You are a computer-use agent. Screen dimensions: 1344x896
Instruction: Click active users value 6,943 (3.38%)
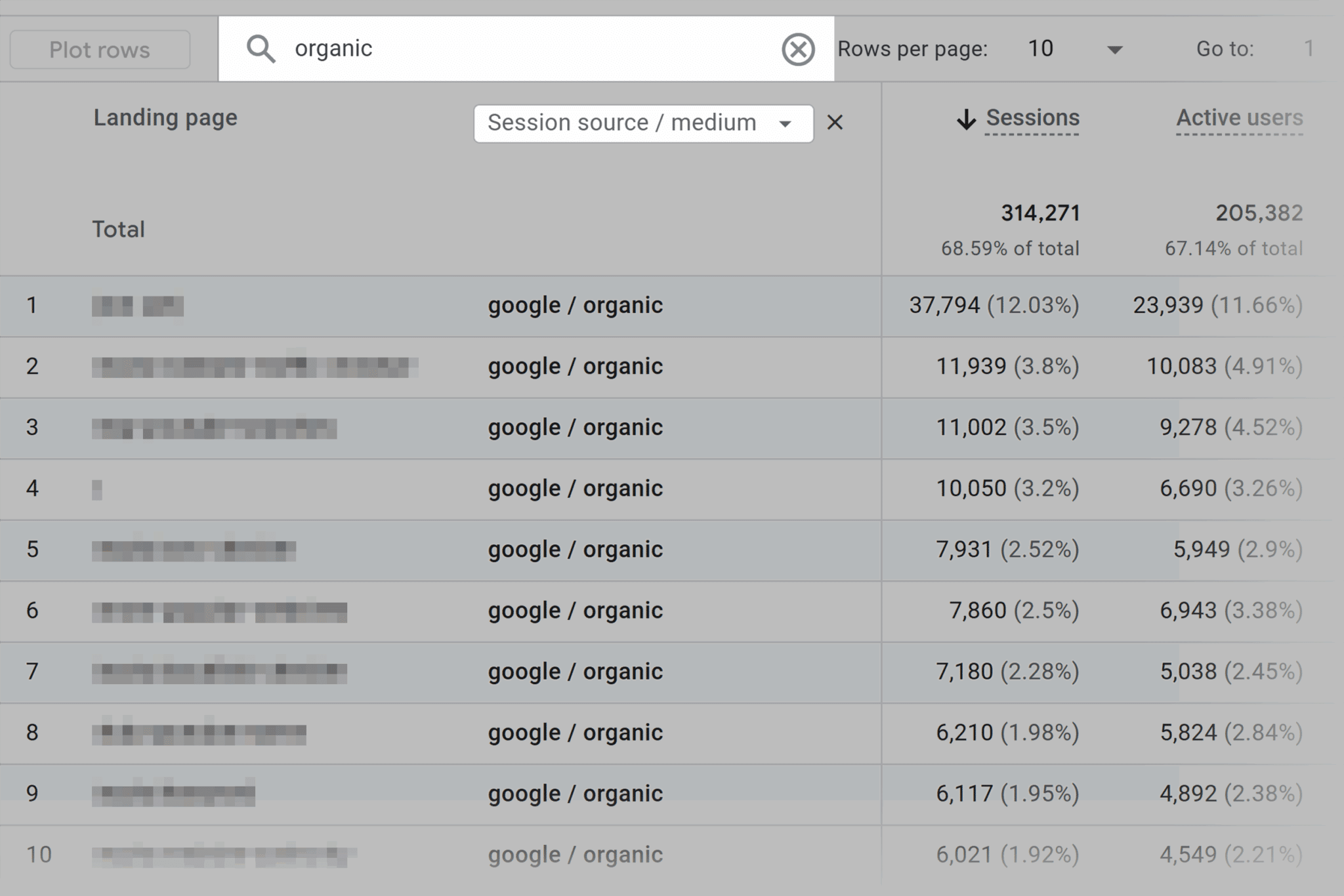tap(1231, 611)
